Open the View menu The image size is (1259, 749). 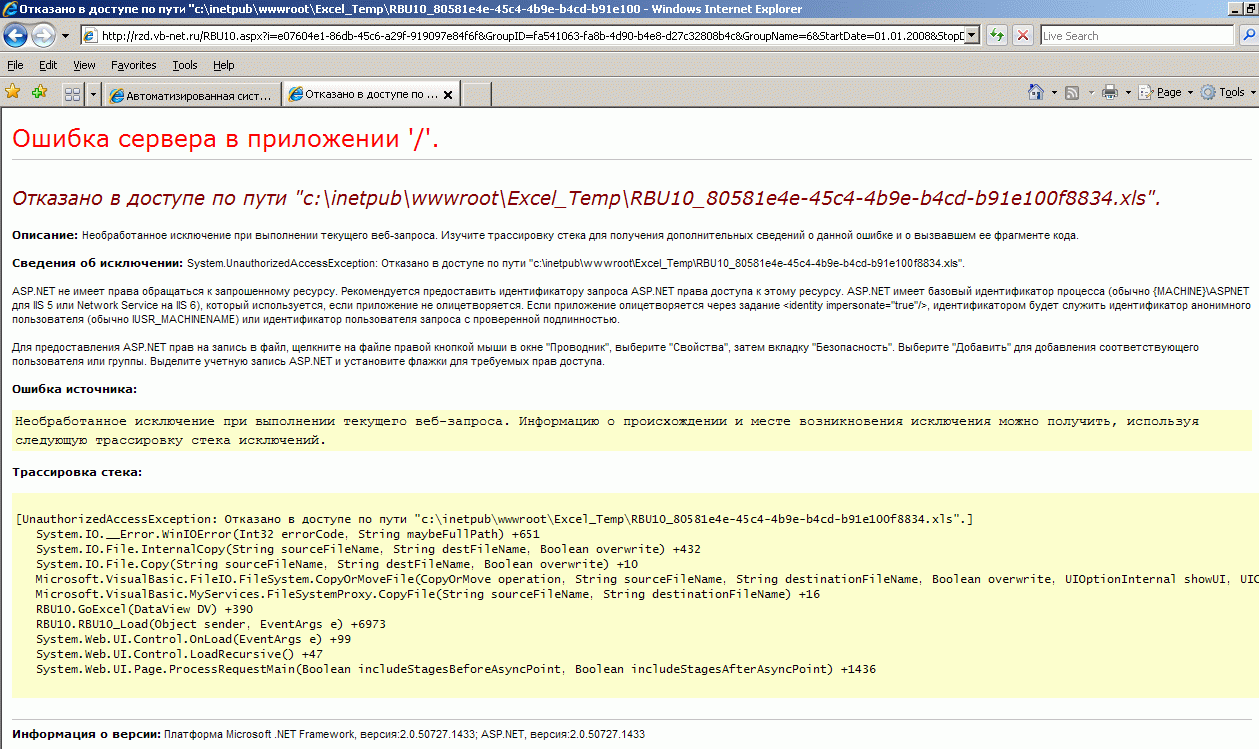(x=84, y=65)
